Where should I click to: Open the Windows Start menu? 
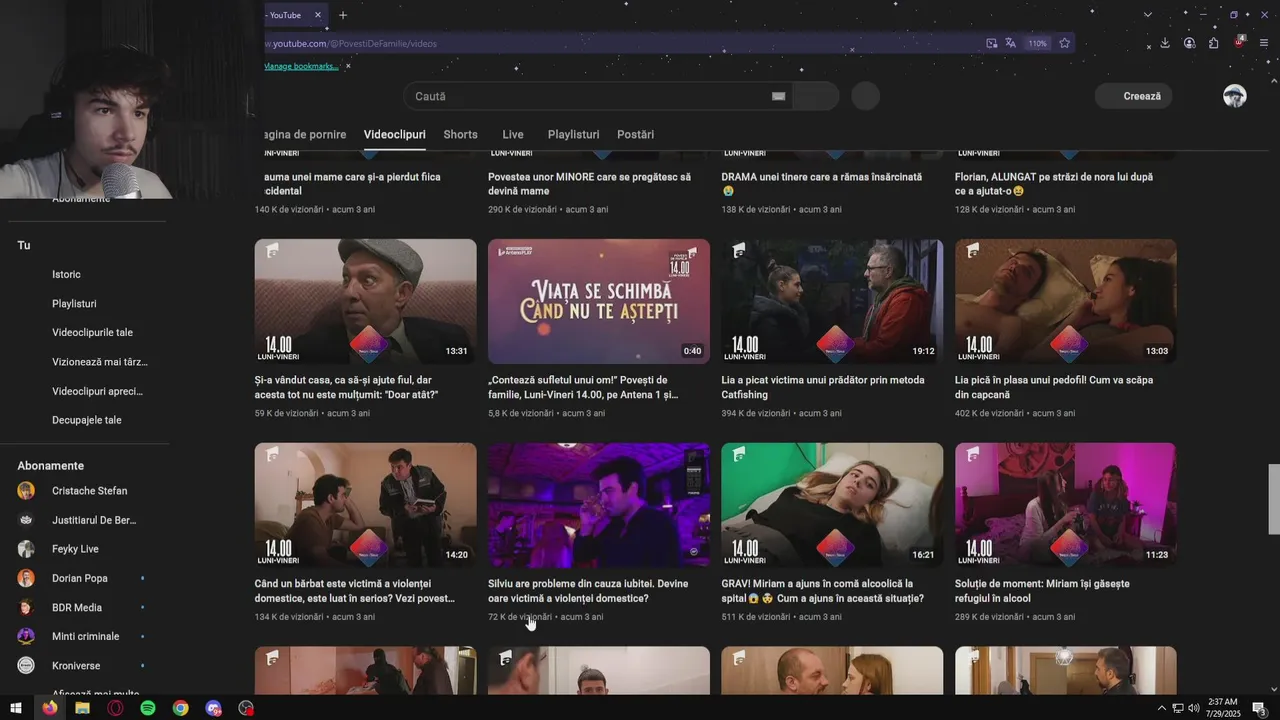[x=17, y=708]
